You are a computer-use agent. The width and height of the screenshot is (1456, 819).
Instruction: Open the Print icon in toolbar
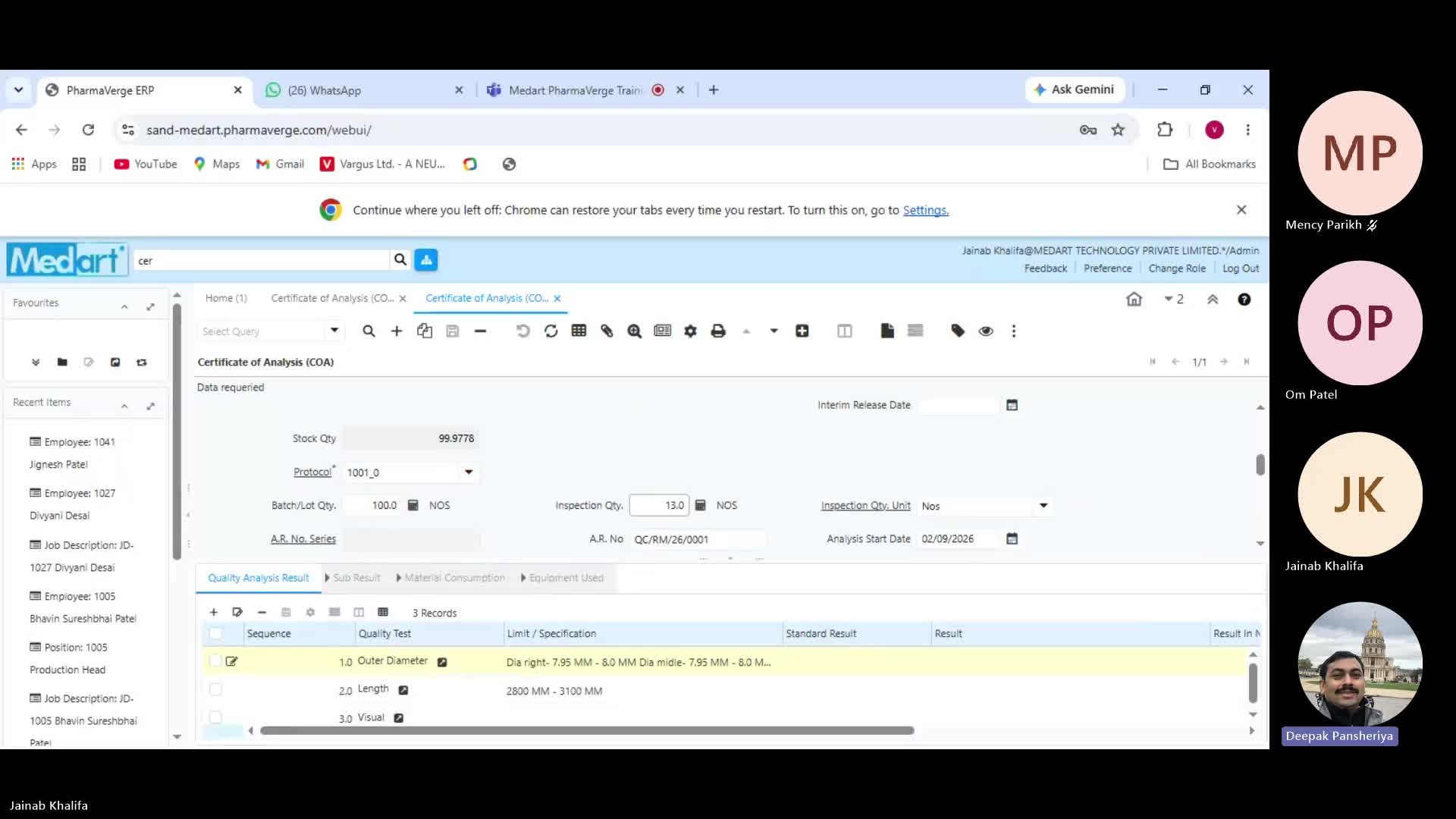[x=718, y=331]
